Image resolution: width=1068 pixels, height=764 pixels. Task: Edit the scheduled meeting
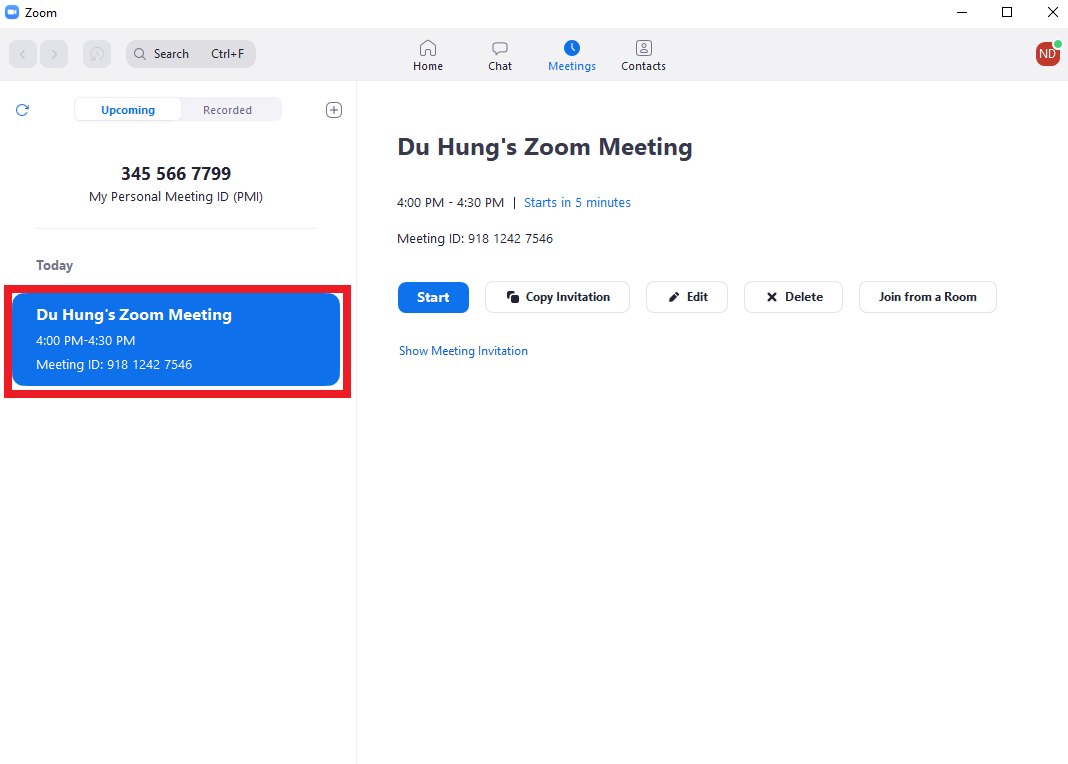pos(686,297)
